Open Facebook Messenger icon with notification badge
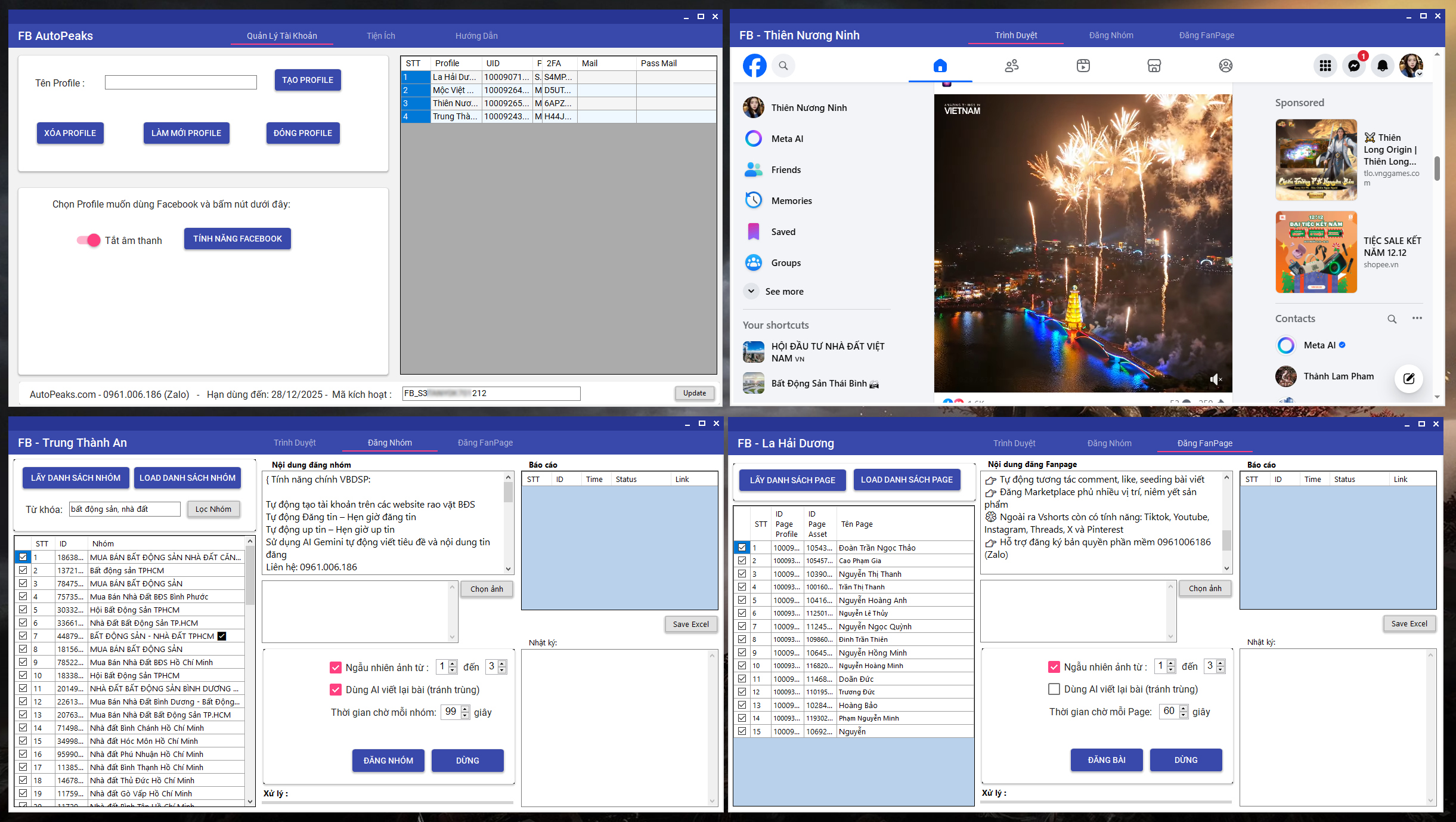Viewport: 1456px width, 822px height. coord(1354,66)
